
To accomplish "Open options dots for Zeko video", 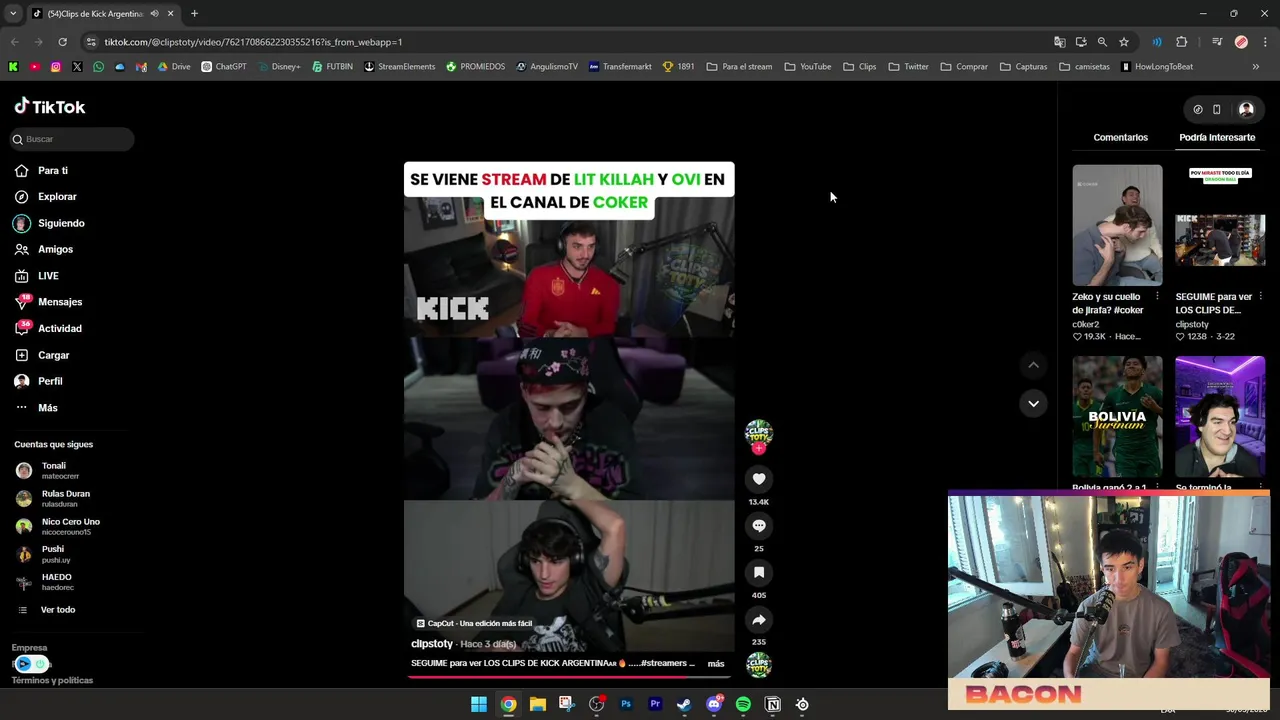I will pos(1157,297).
